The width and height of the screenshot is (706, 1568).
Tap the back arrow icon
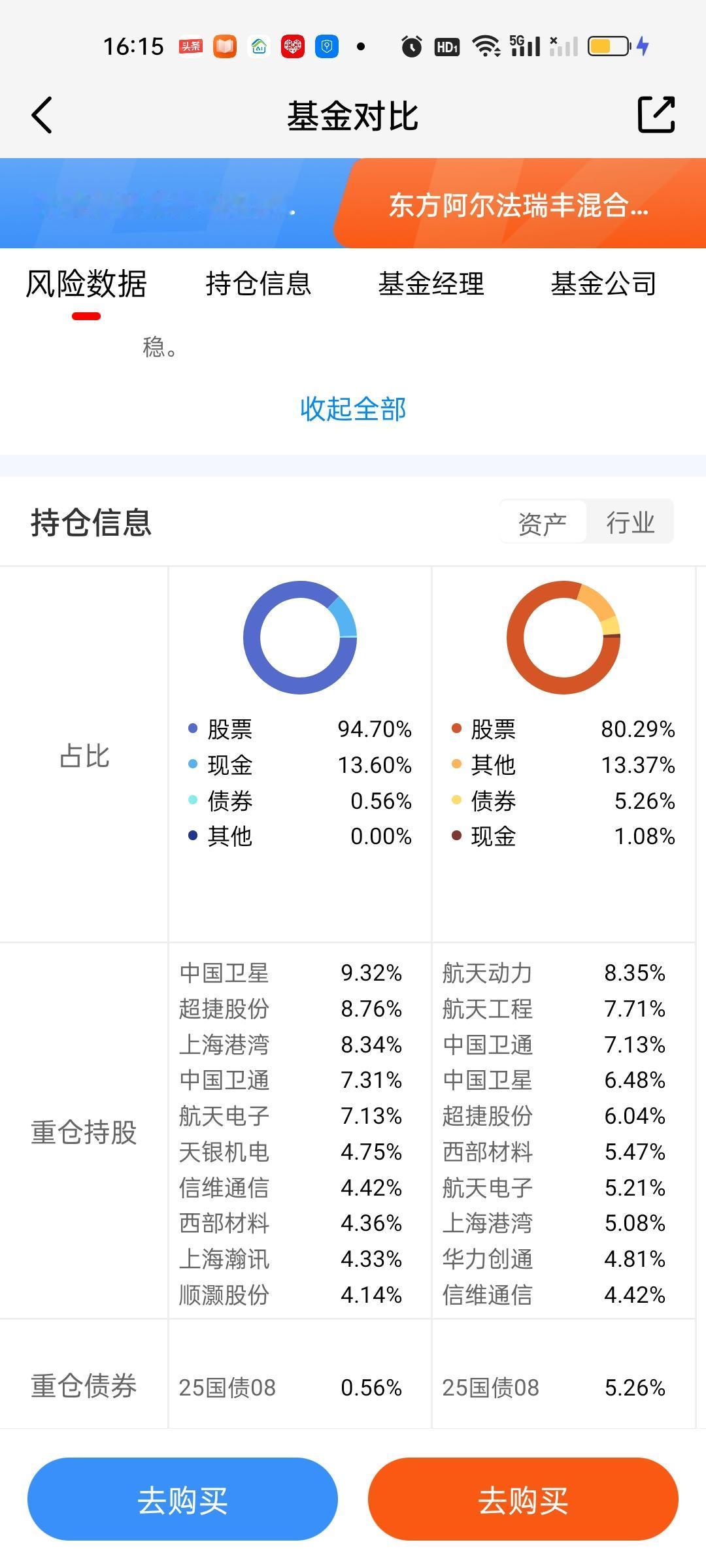click(x=42, y=116)
